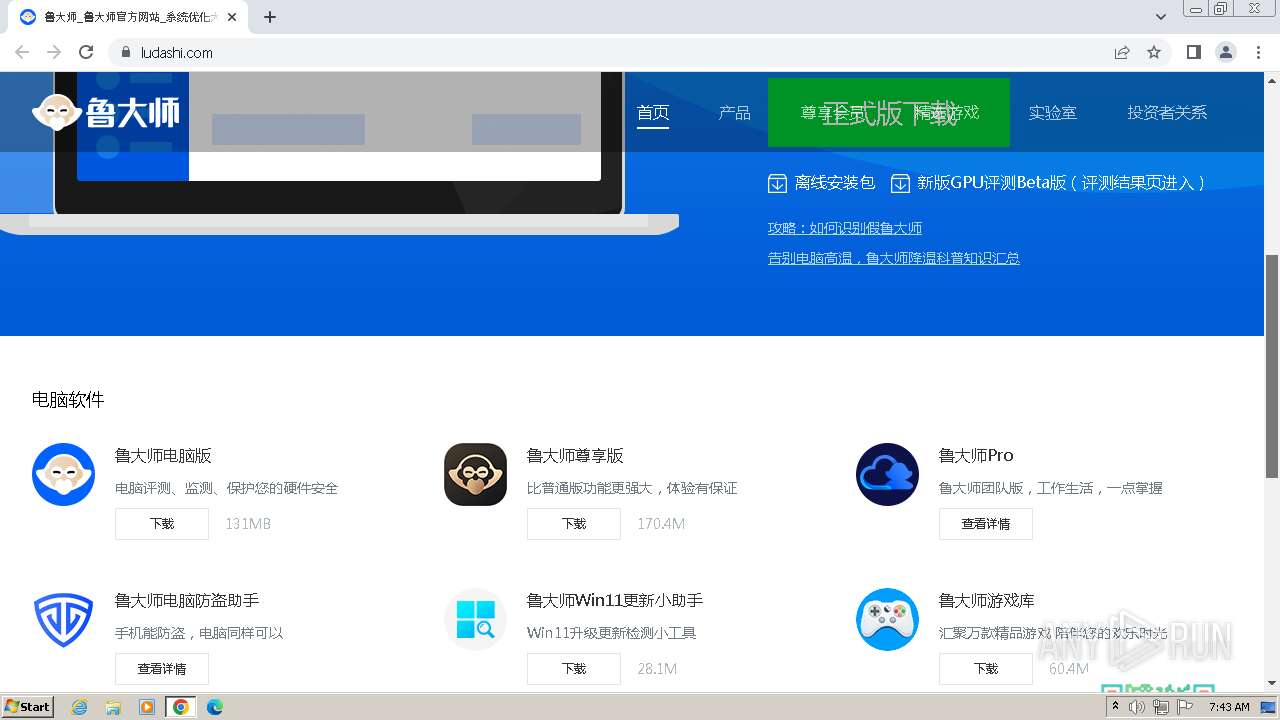This screenshot has width=1280, height=720.
Task: Click the scrollbar up arrow
Action: (x=1272, y=79)
